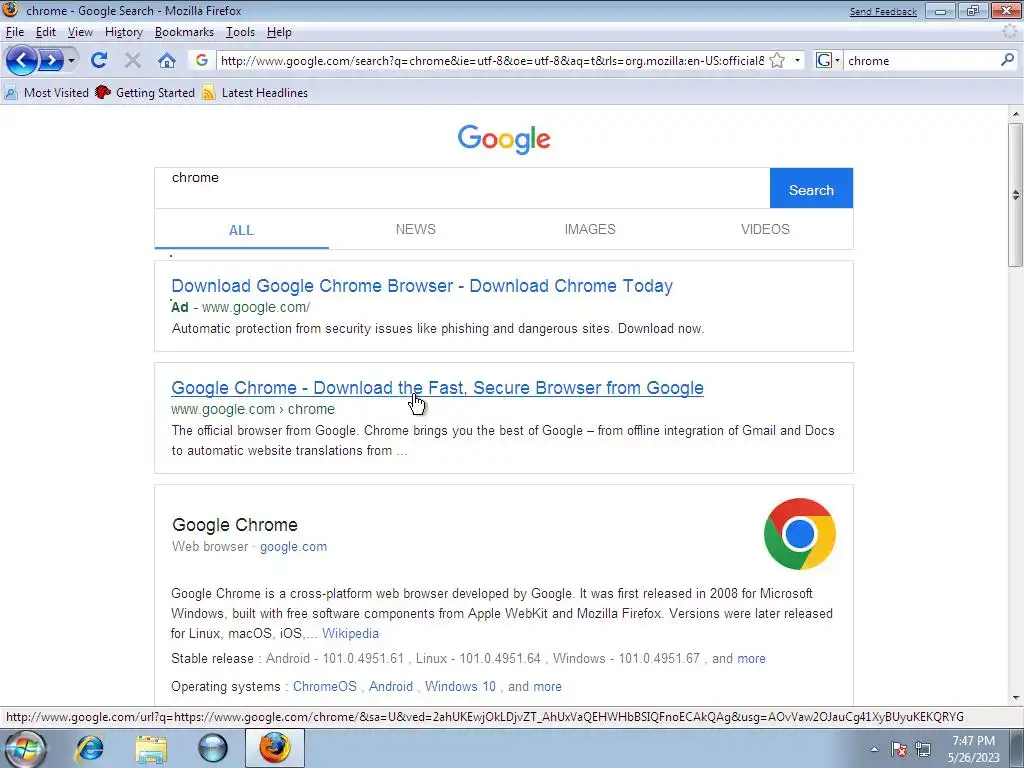
Task: Click the Google page search field with chrome
Action: pos(462,188)
